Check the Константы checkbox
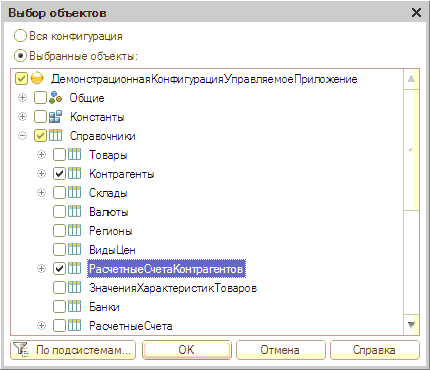430x370 pixels. coord(40,117)
